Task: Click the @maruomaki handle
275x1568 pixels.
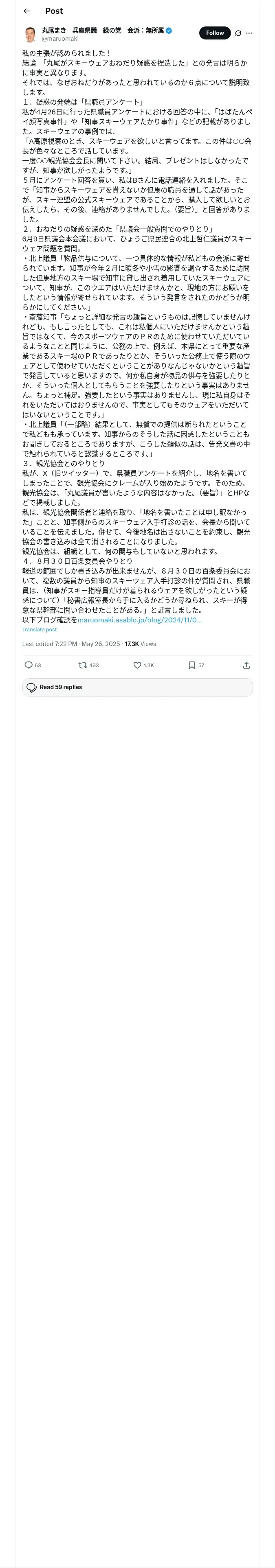Action: [60, 38]
